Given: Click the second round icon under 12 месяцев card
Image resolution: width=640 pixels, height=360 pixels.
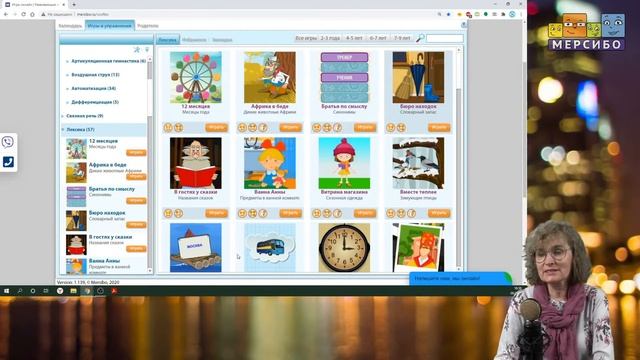Looking at the screenshot, I should 179,127.
